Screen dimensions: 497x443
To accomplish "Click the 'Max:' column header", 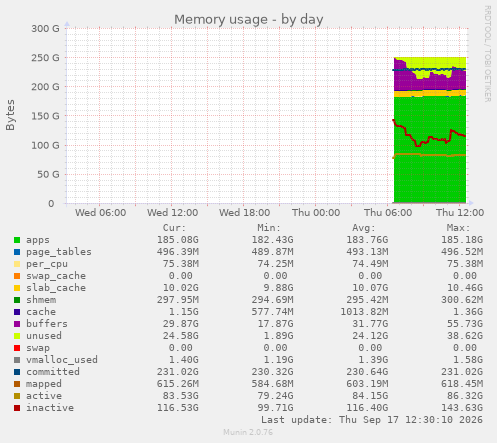I will pos(458,228).
